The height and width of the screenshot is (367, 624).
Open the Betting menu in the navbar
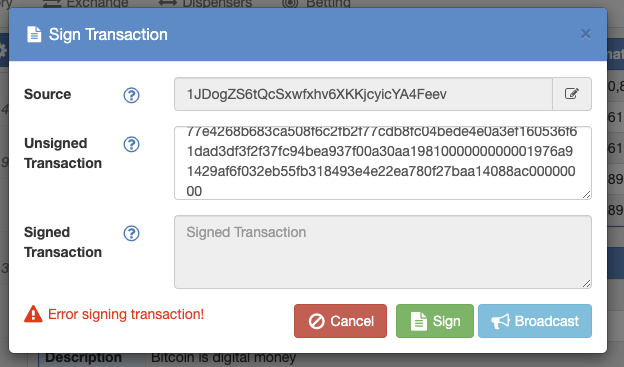(x=316, y=4)
